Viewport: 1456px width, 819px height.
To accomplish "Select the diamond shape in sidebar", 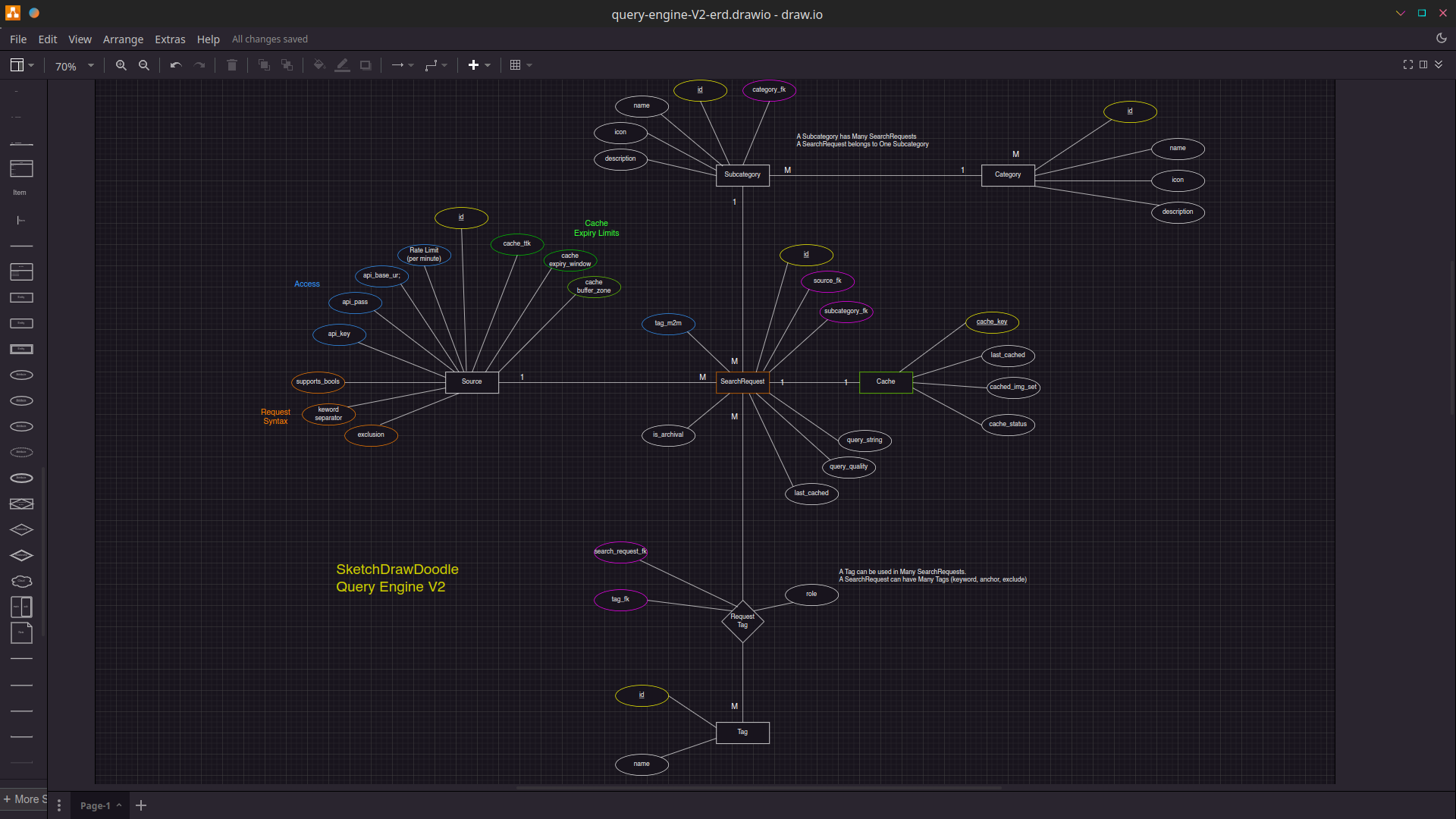I will coord(21,529).
